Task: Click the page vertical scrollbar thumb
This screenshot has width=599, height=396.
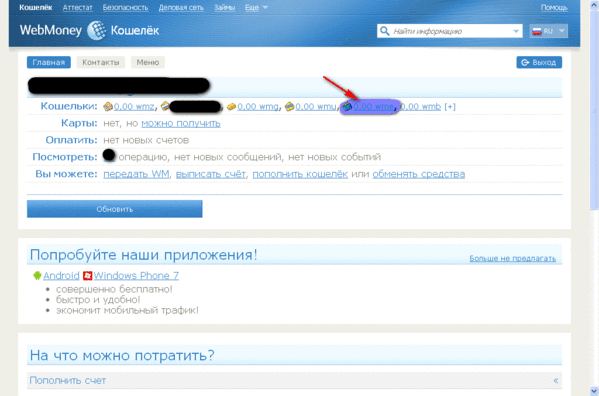Action: [x=594, y=109]
